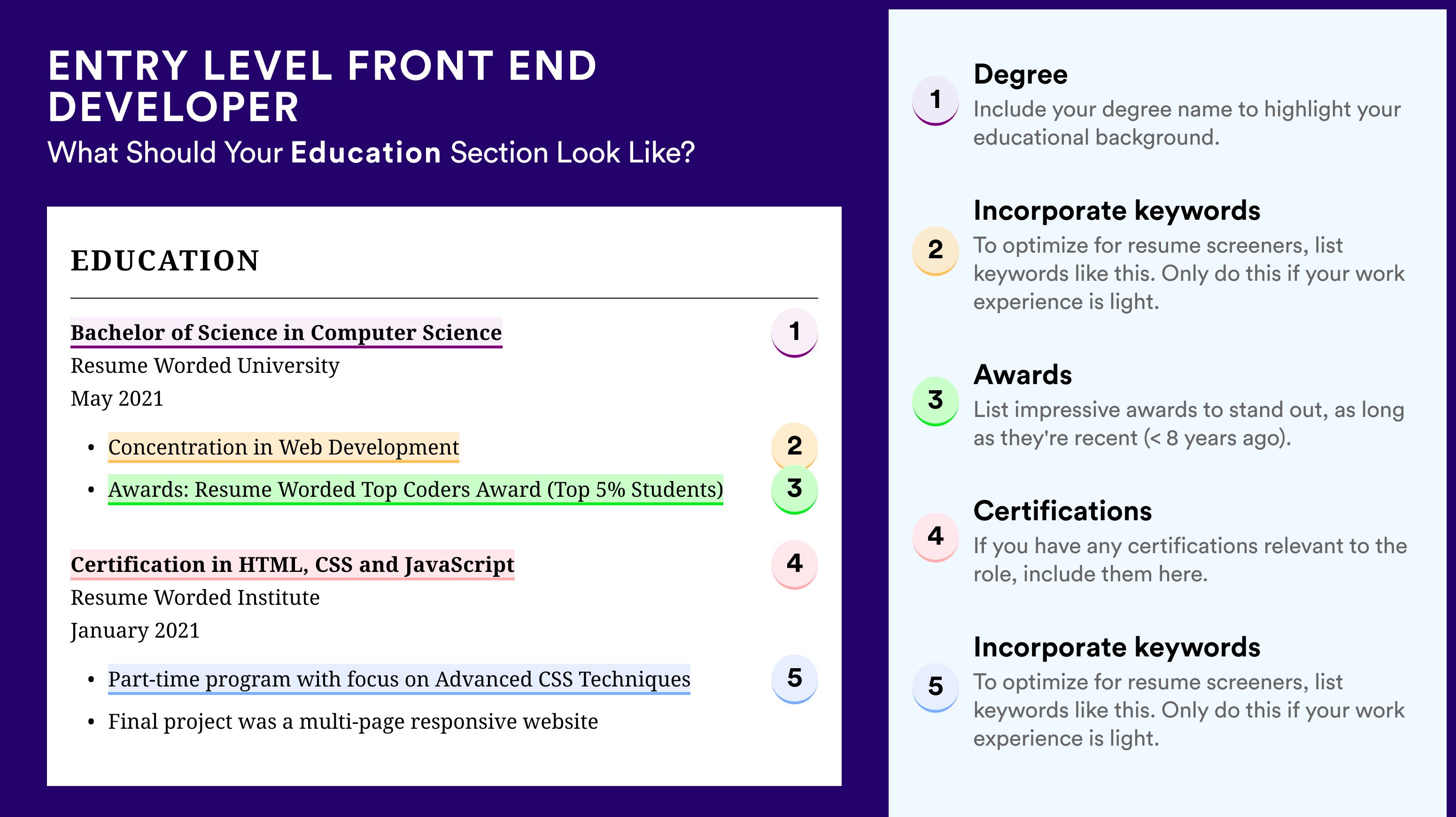The width and height of the screenshot is (1456, 817).
Task: Click the Concentration in Web Development highlight
Action: (284, 447)
